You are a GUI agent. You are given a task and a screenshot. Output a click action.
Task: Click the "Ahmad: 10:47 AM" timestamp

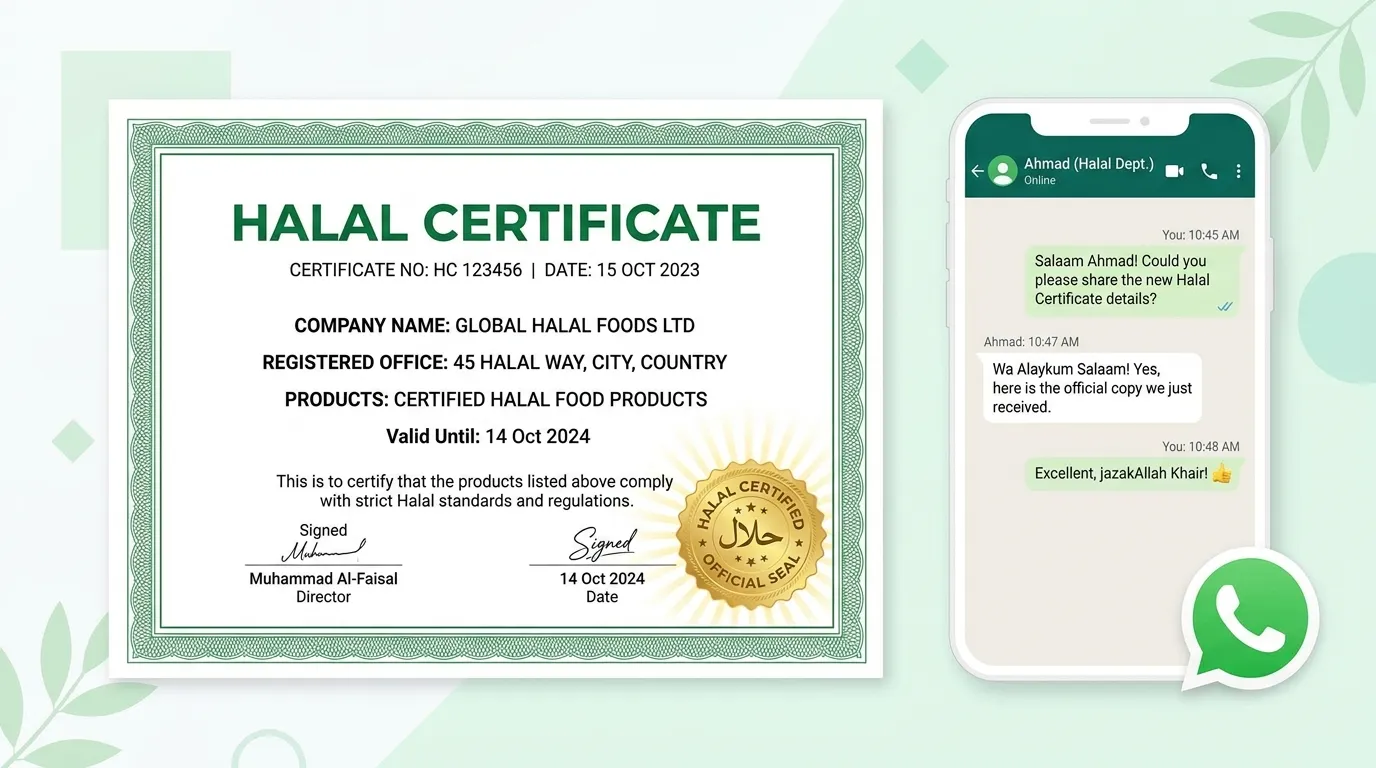1031,342
